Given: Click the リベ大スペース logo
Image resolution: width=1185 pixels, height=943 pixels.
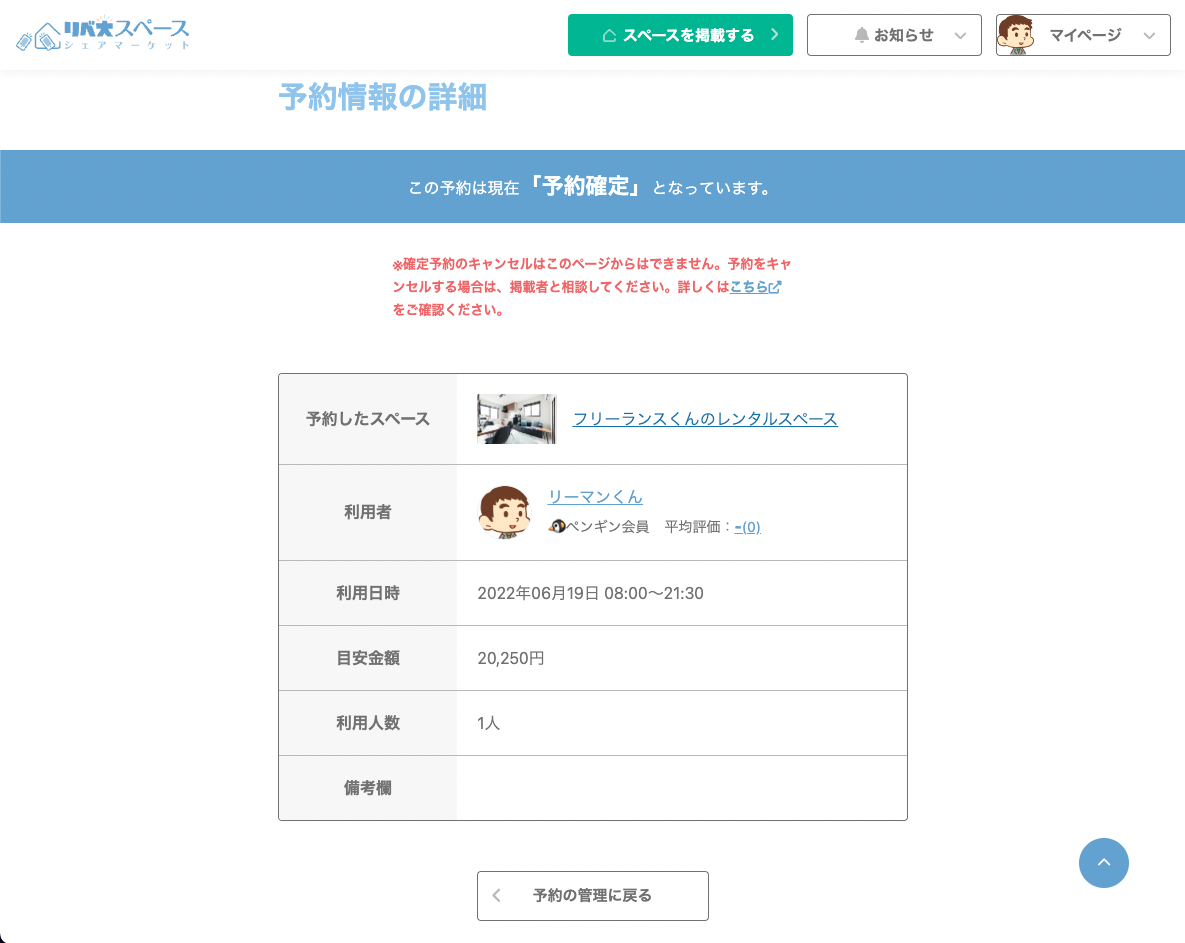Looking at the screenshot, I should tap(103, 35).
